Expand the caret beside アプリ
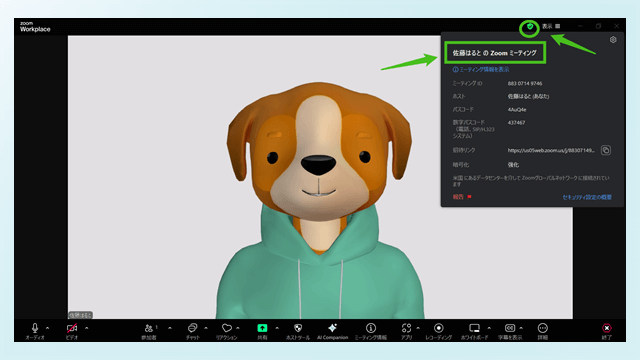Viewport: 640px width, 360px height. pyautogui.click(x=418, y=328)
